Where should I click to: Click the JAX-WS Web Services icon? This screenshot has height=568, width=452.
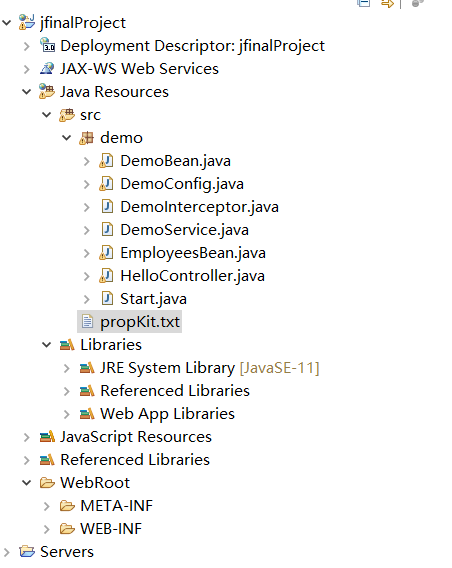(x=47, y=68)
